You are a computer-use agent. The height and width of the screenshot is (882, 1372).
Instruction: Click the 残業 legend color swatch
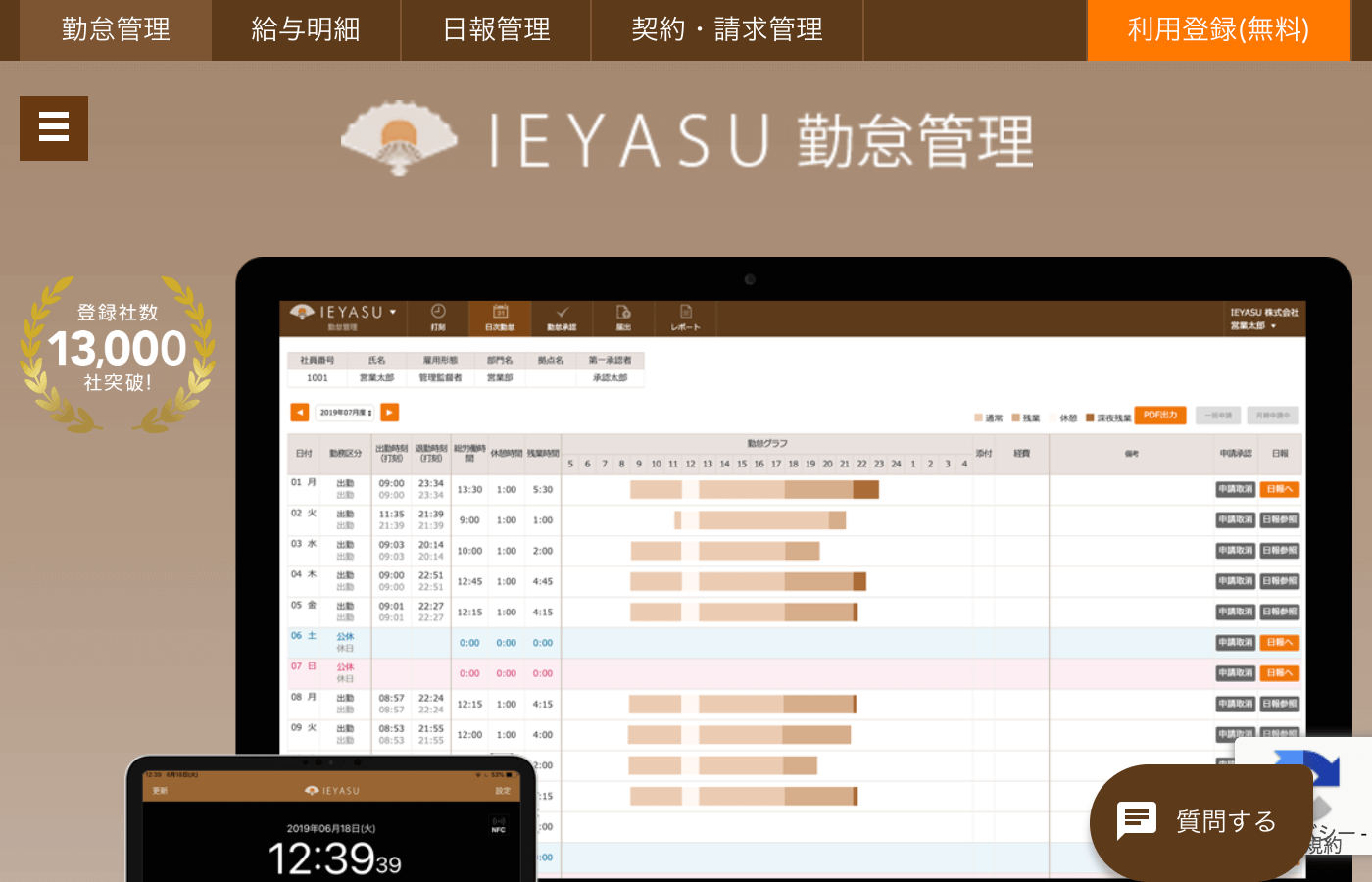(1016, 418)
